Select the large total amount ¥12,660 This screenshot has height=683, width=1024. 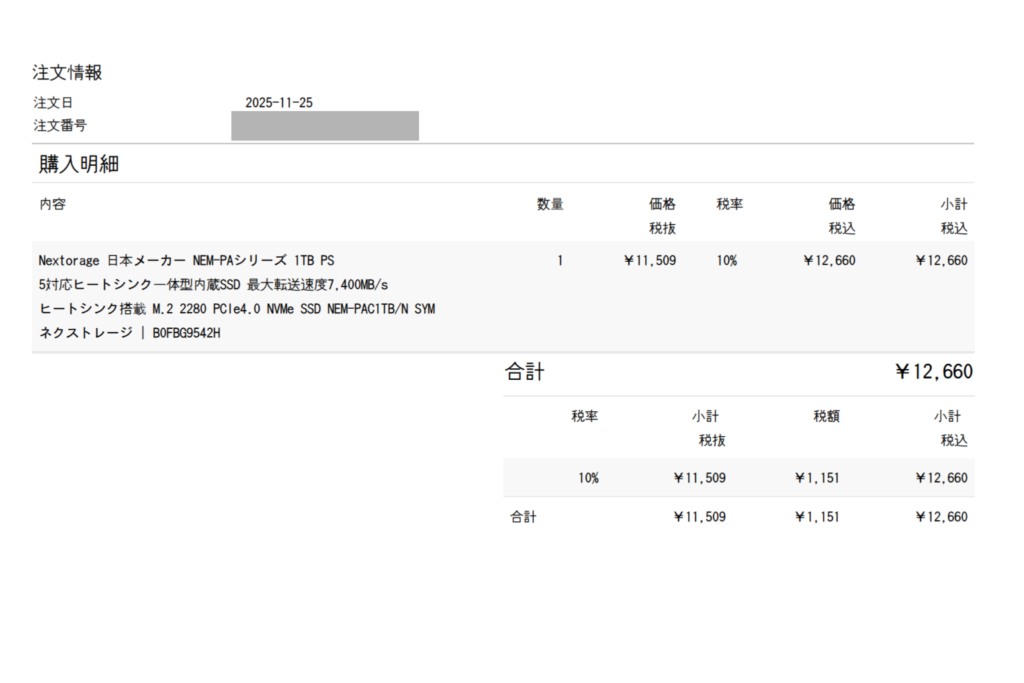[933, 373]
